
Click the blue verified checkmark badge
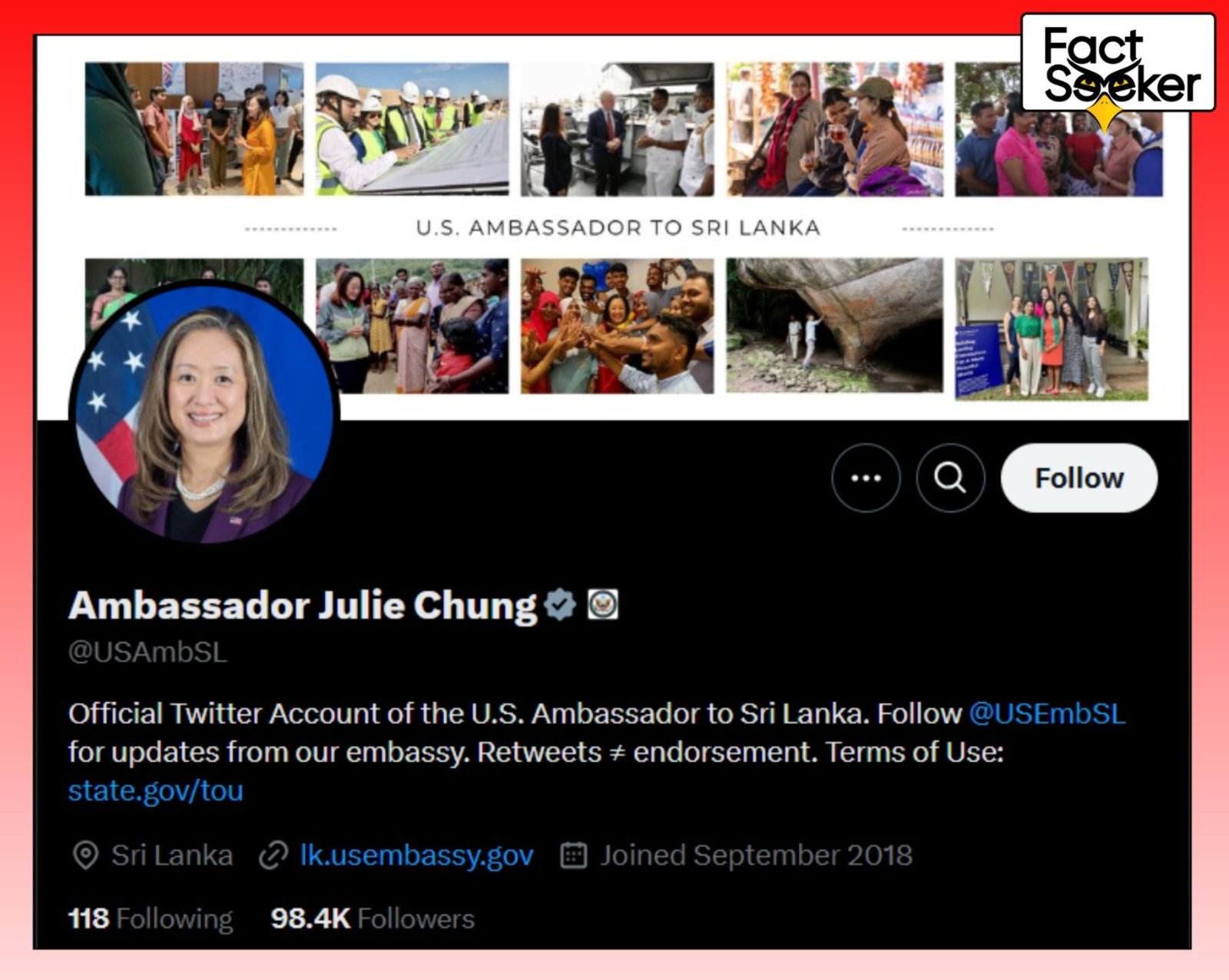tap(560, 605)
